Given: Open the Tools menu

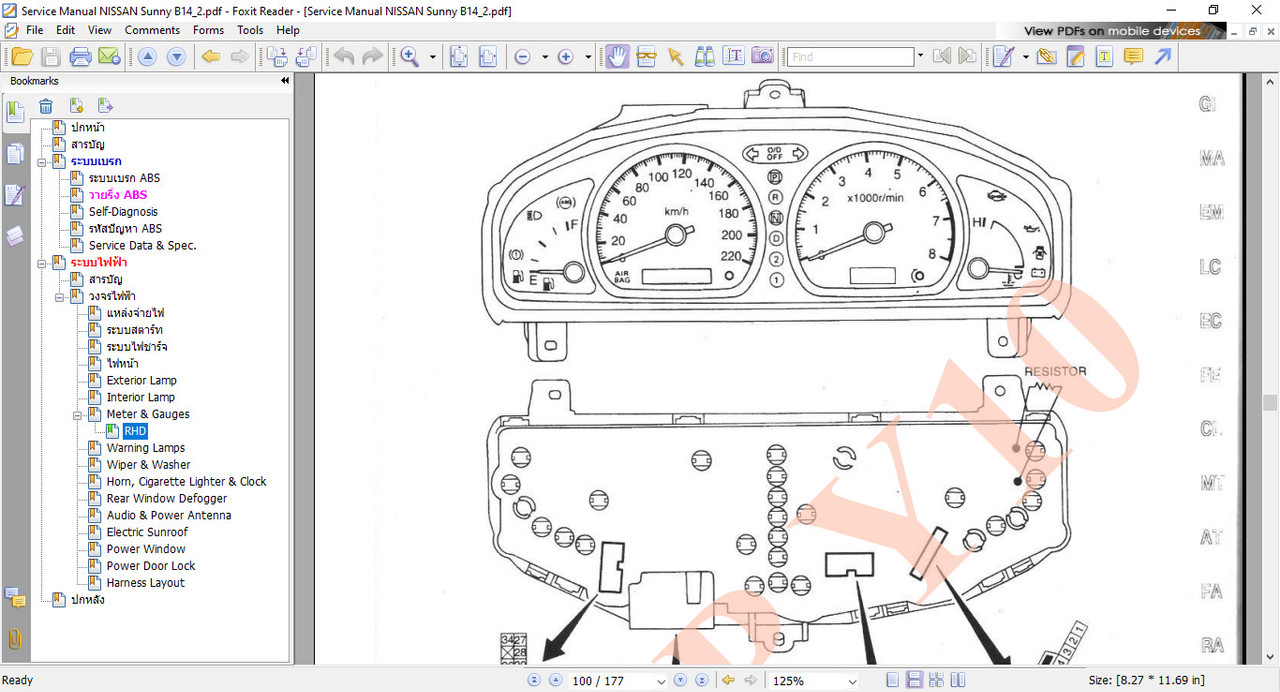Looking at the screenshot, I should [x=250, y=30].
